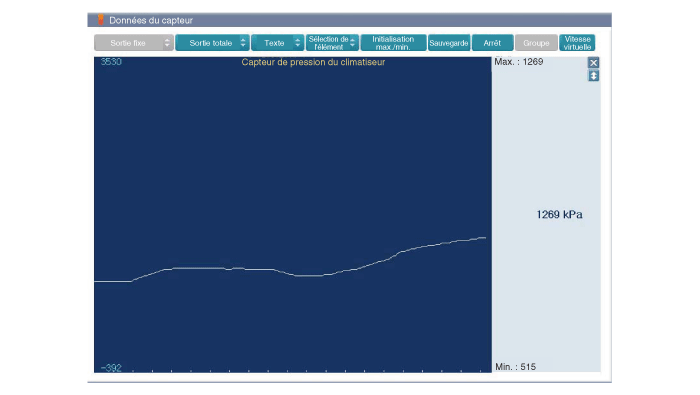The height and width of the screenshot is (395, 700).
Task: Click the Initialisation max./min. button
Action: tap(393, 43)
